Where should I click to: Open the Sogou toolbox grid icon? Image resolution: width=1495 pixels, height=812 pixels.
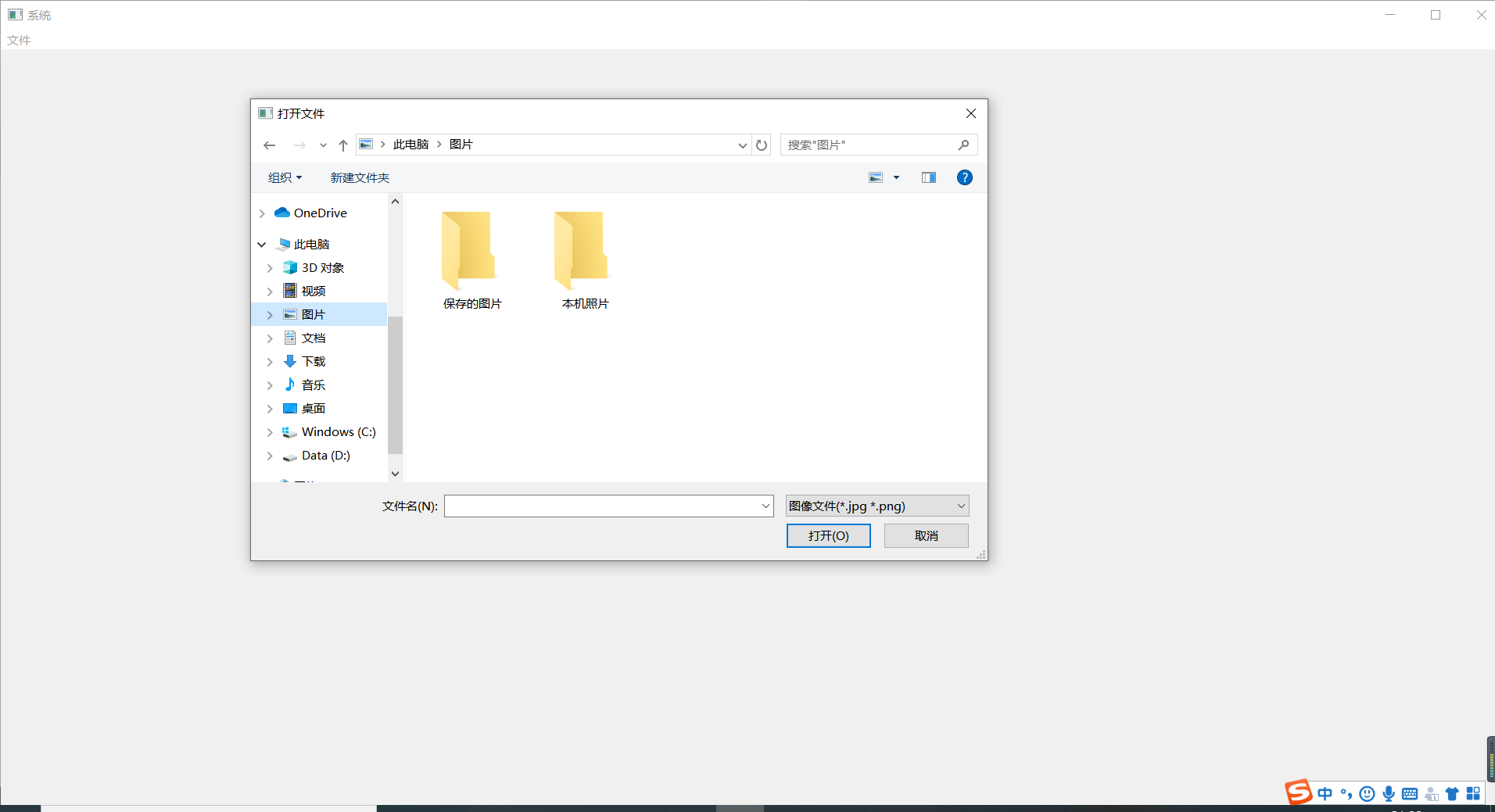click(1475, 793)
